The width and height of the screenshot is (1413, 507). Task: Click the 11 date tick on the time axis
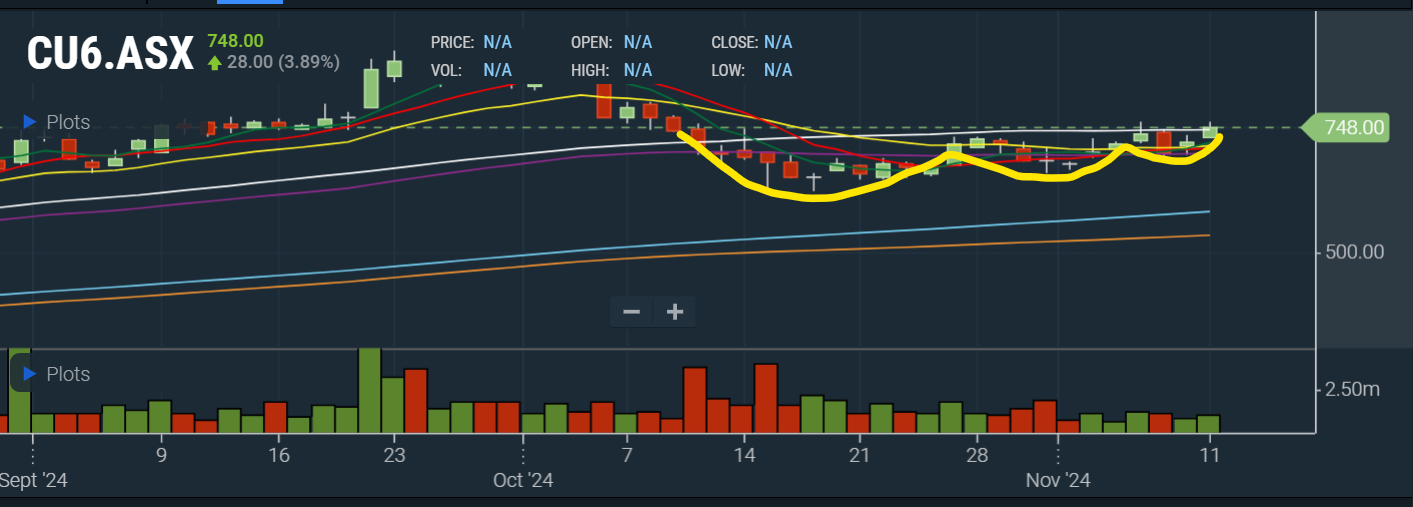coord(1211,455)
